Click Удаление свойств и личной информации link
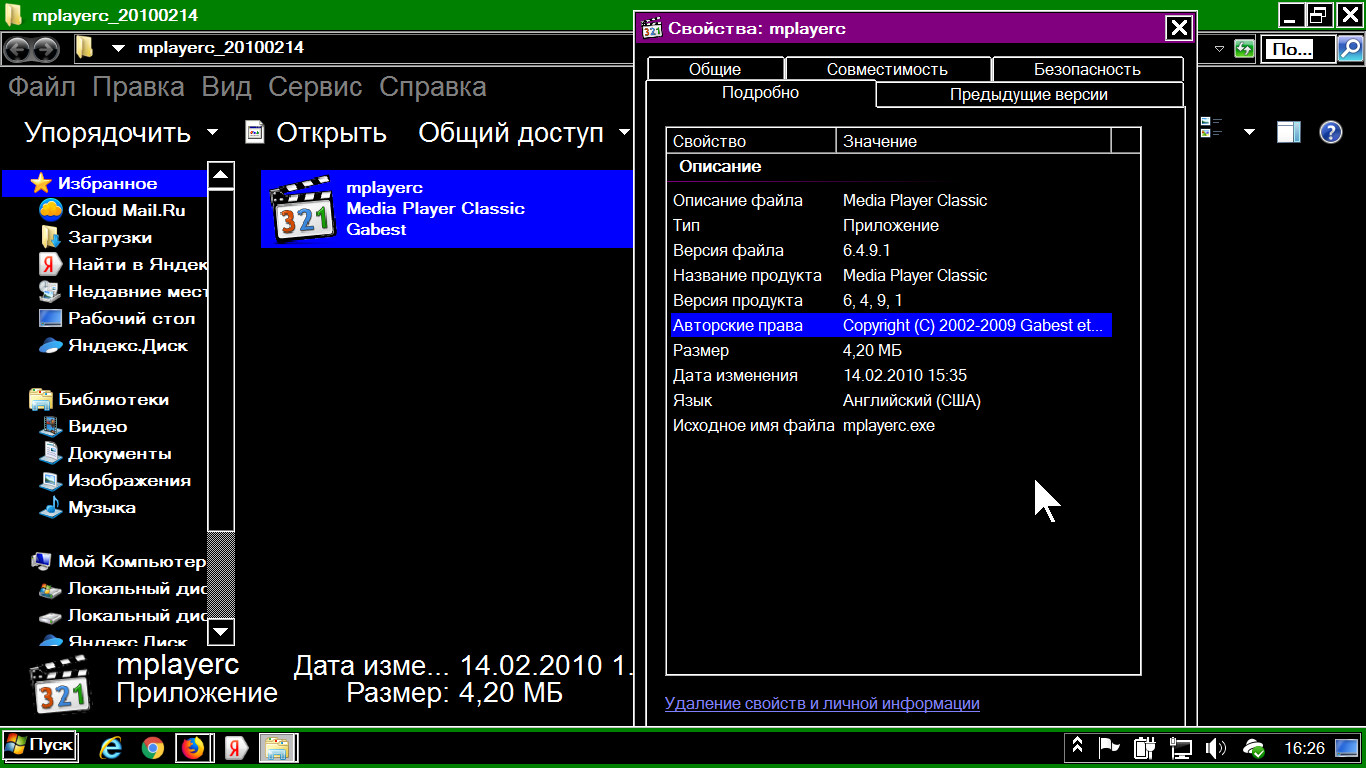Image resolution: width=1366 pixels, height=768 pixels. click(x=822, y=703)
